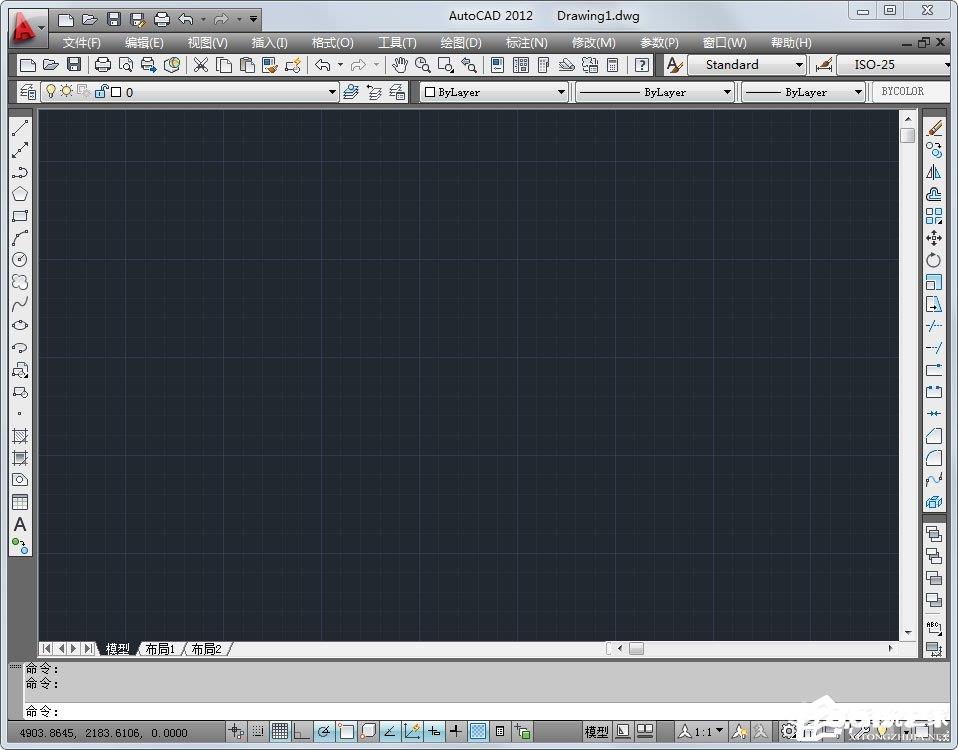Click the Pan hand icon
Screen dimensions: 958x750
[400, 65]
